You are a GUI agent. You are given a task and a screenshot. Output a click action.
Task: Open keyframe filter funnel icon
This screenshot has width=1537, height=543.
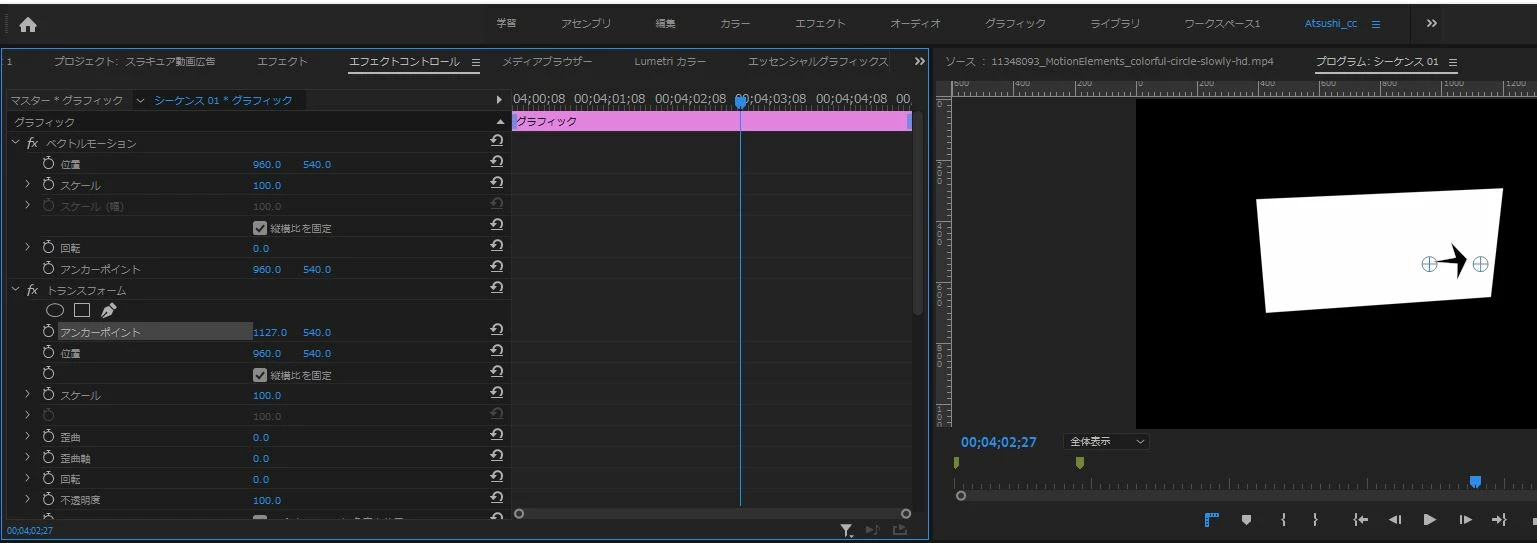(x=846, y=530)
